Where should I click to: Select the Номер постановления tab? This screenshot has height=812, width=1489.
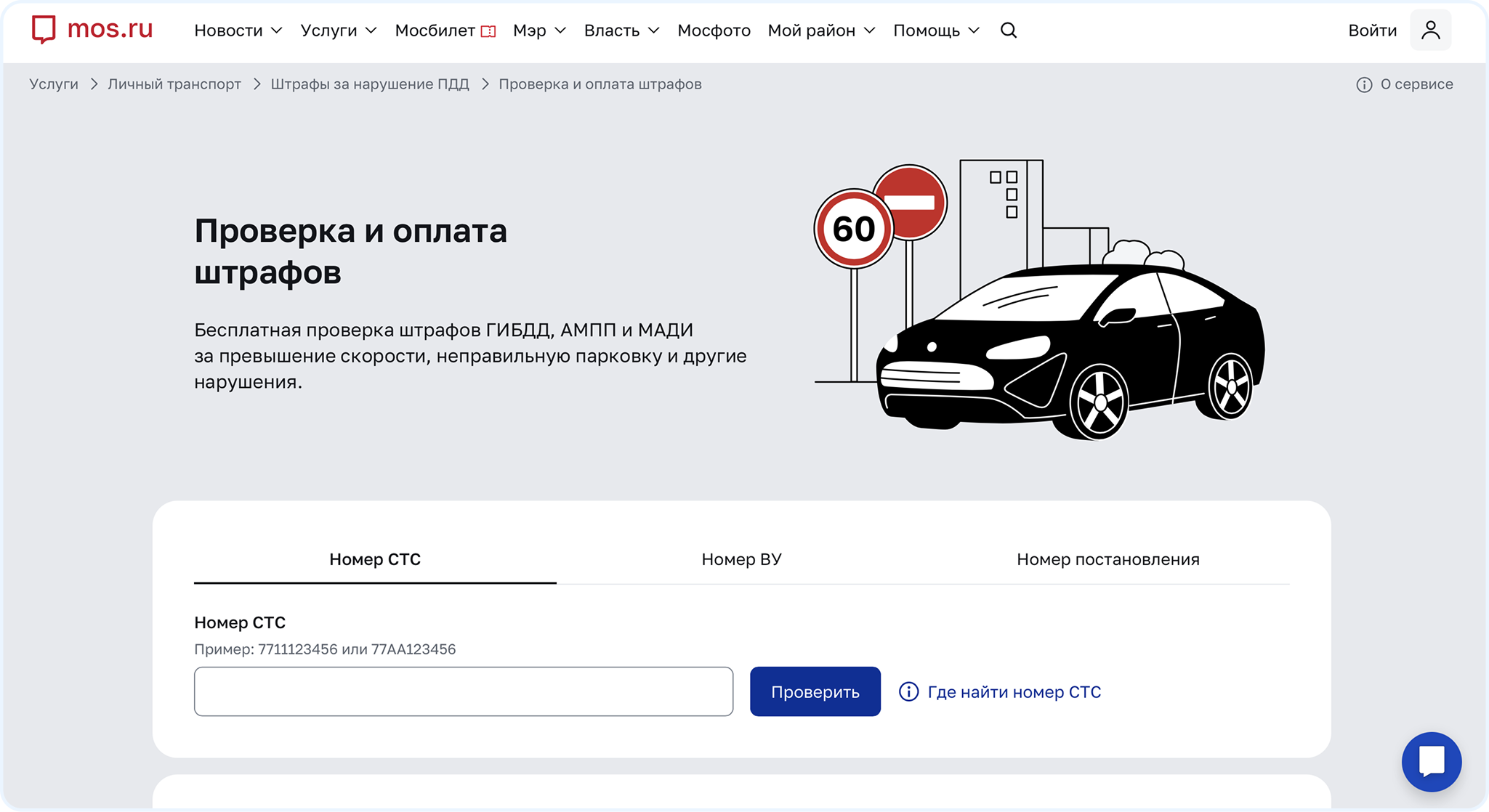[1107, 559]
